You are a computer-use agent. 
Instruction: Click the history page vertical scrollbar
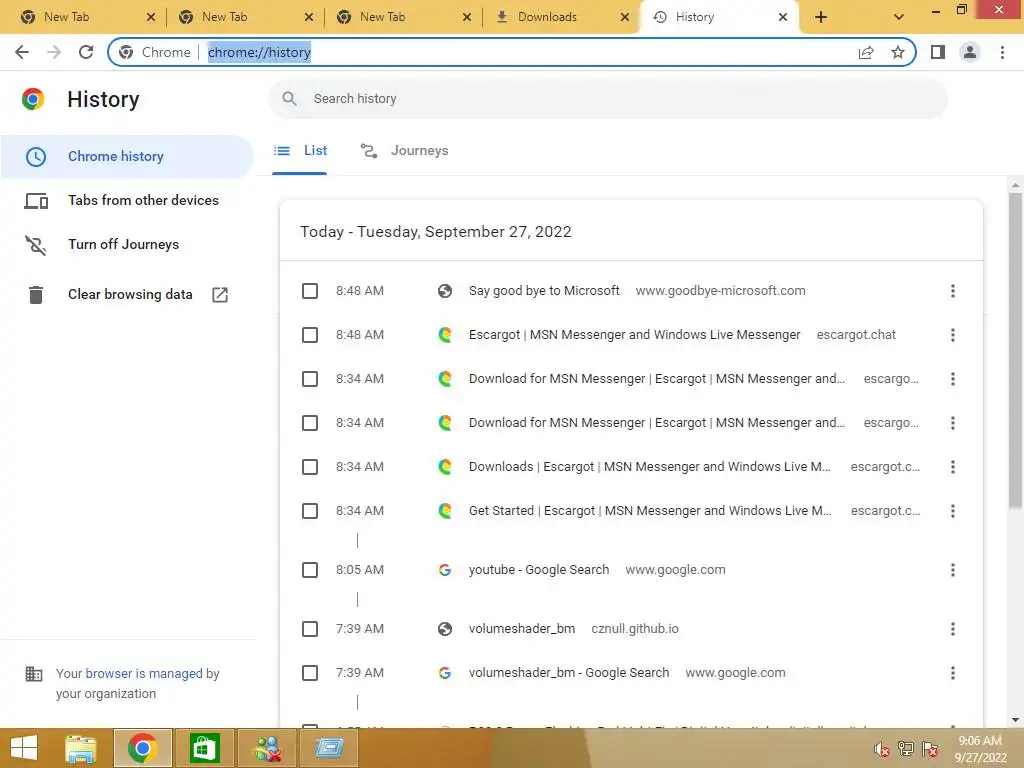[1015, 351]
